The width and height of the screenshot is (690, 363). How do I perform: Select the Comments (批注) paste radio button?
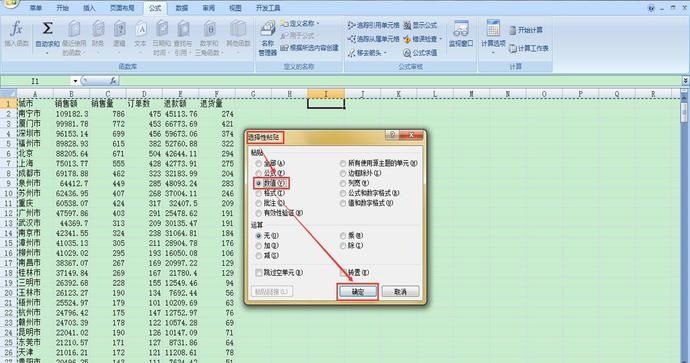(x=259, y=203)
